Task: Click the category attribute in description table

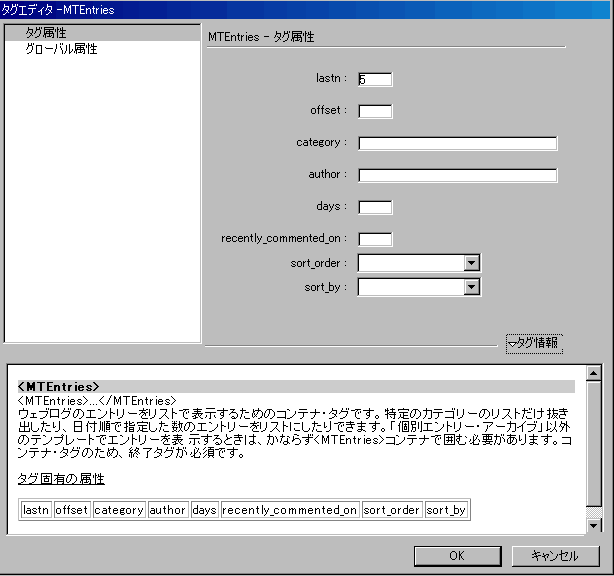Action: [119, 510]
